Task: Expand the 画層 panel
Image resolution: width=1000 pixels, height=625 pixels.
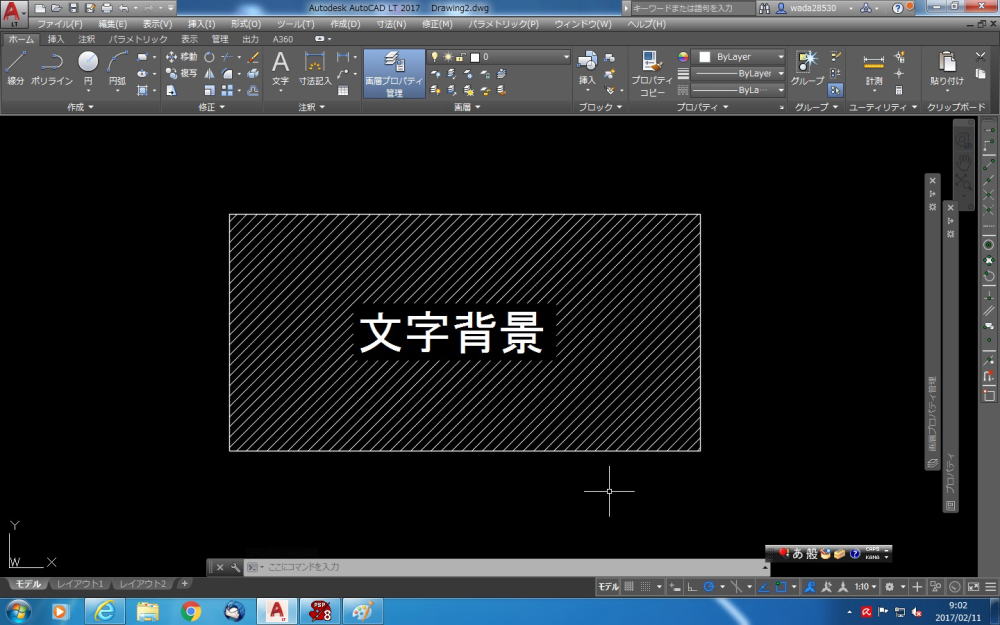Action: point(467,107)
